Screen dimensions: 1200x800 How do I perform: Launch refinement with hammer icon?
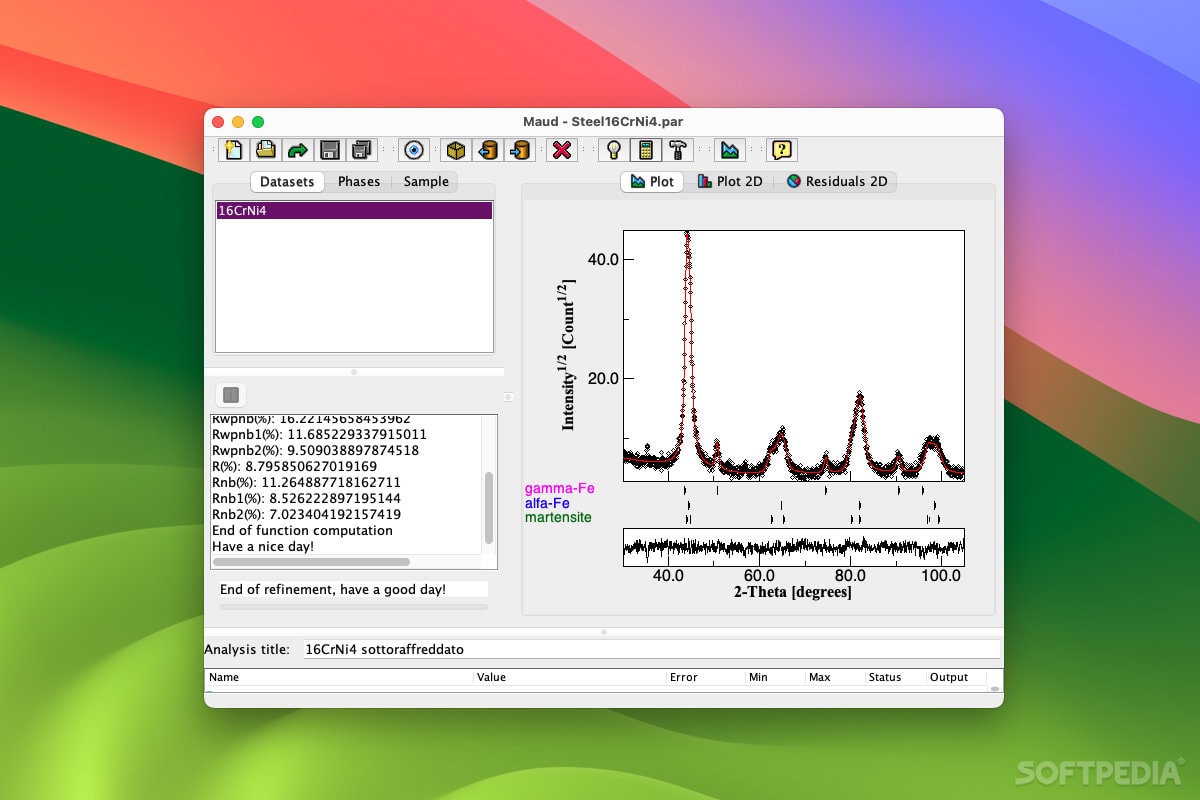coord(678,150)
